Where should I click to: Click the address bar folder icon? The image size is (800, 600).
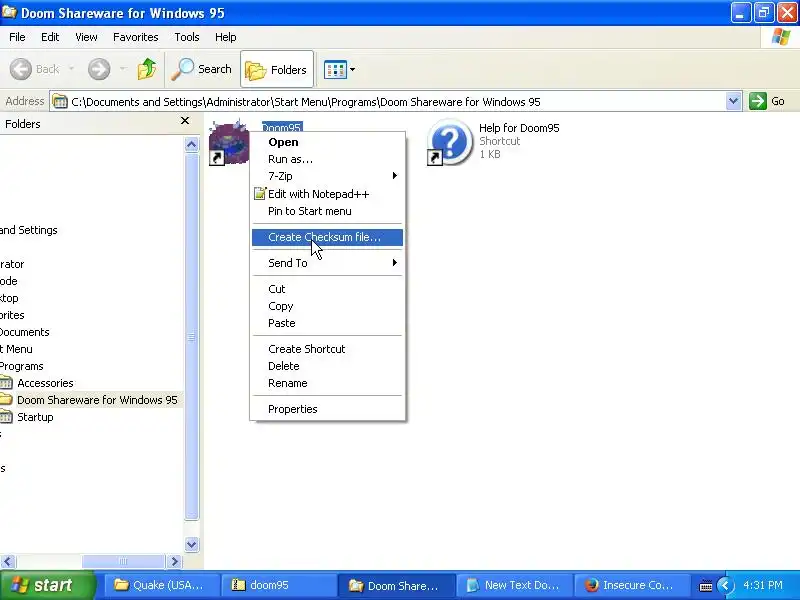[60, 102]
